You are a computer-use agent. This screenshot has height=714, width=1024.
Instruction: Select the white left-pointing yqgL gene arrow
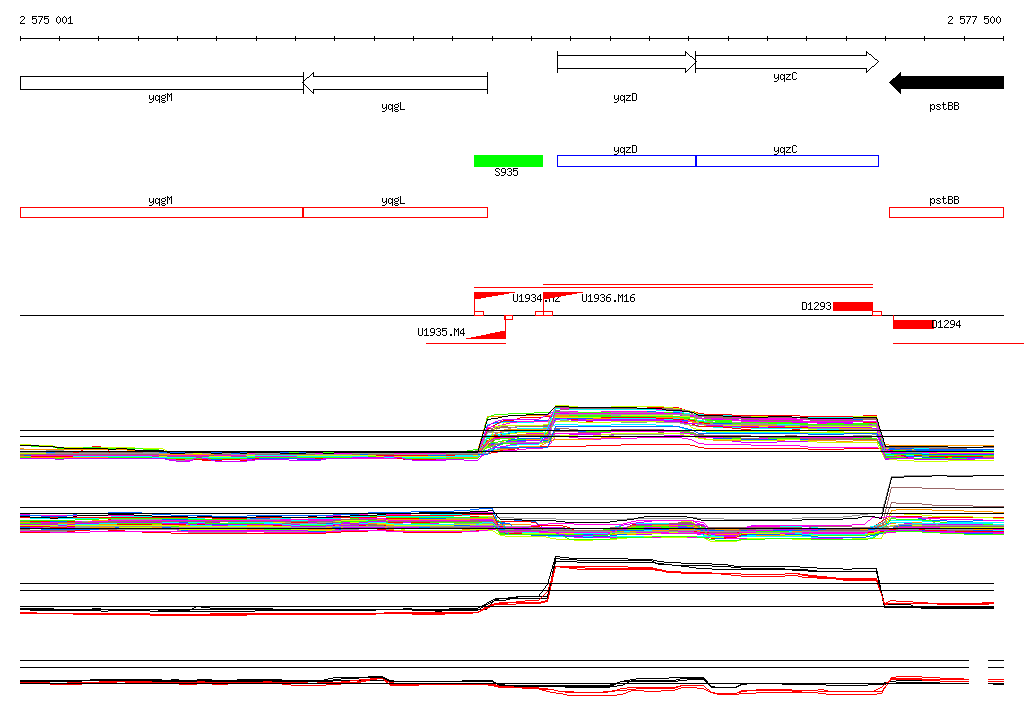(x=396, y=83)
